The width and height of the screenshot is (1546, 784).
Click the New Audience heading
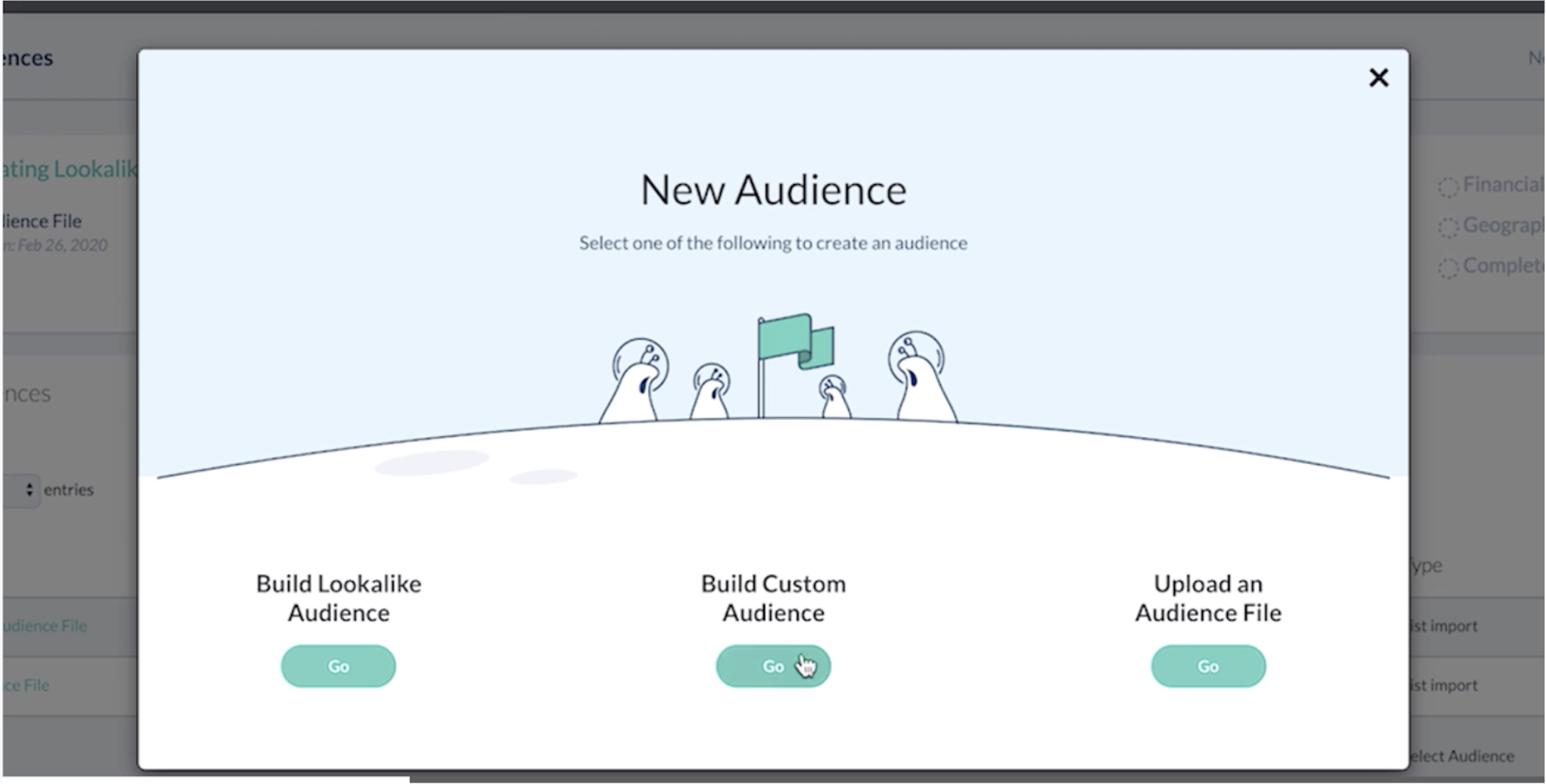[773, 190]
